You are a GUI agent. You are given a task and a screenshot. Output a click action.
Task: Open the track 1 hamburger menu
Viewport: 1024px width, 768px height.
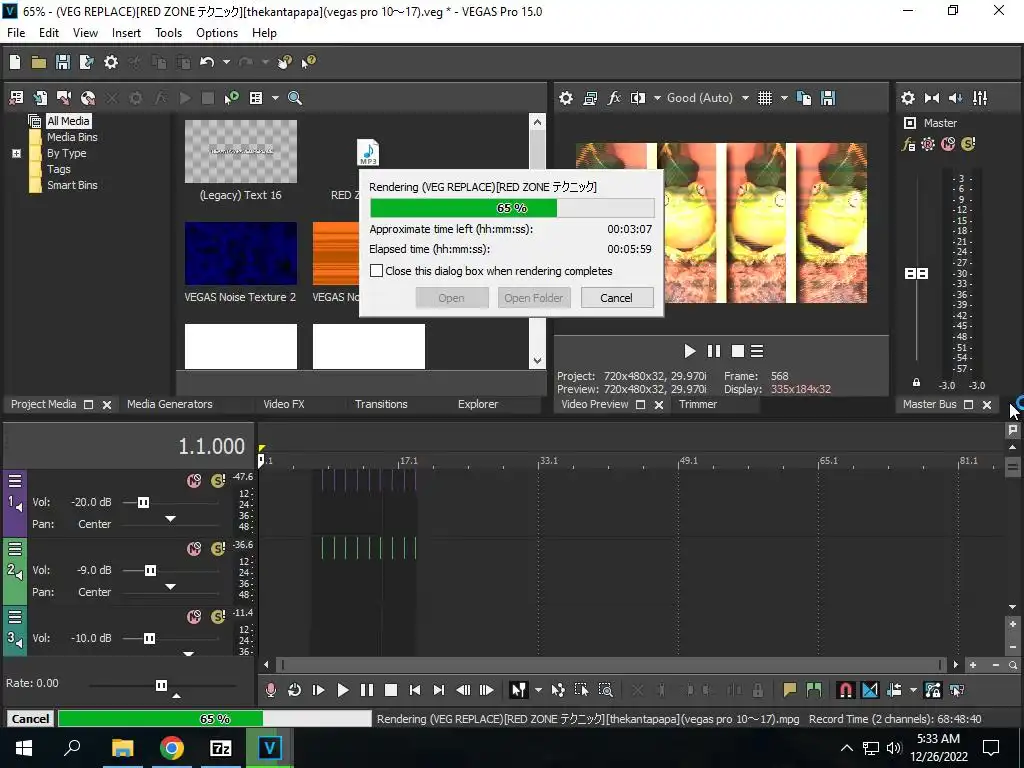(15, 481)
